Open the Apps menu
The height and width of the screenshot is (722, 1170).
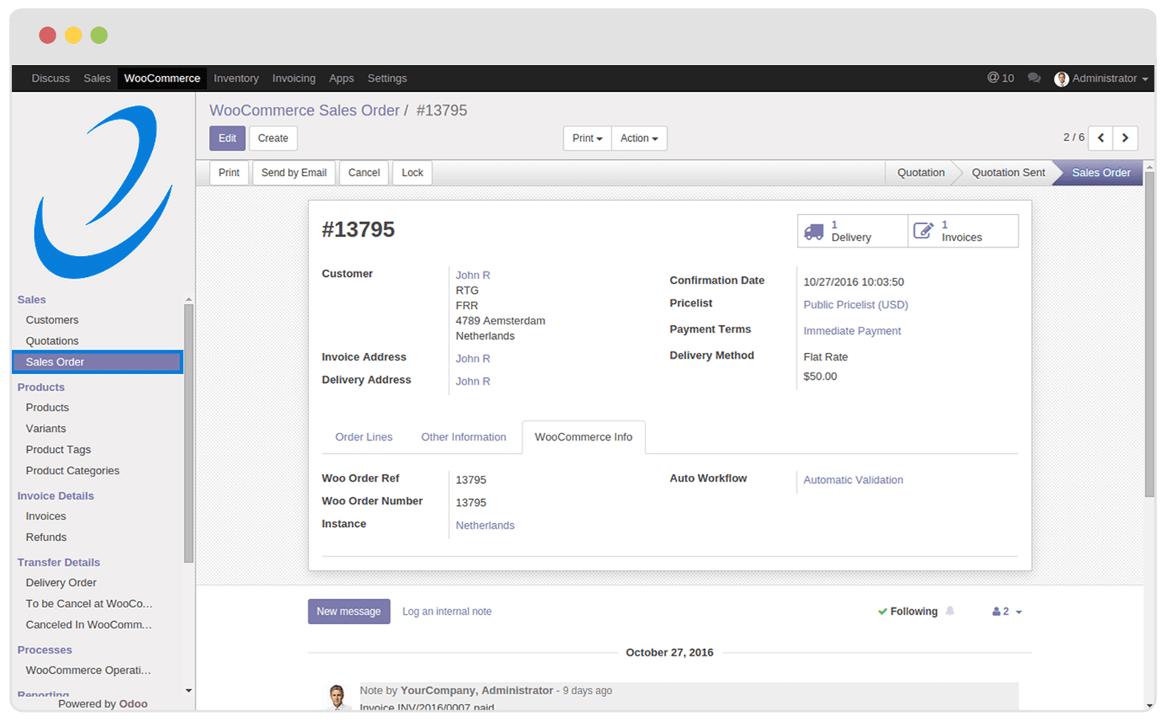[341, 78]
